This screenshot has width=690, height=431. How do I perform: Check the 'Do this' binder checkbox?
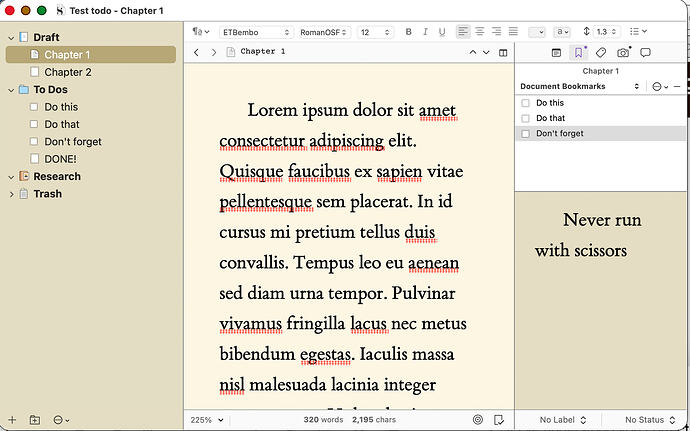coord(34,107)
